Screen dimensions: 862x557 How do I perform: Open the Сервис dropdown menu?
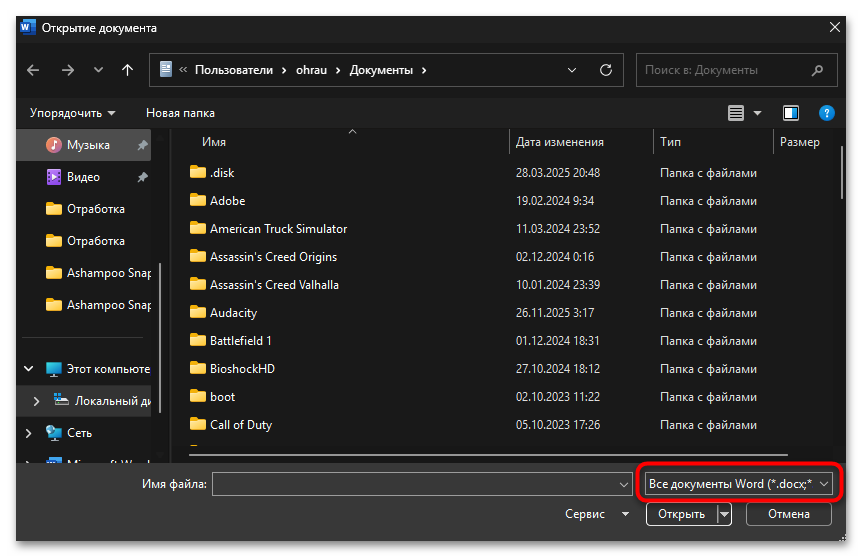[x=596, y=514]
